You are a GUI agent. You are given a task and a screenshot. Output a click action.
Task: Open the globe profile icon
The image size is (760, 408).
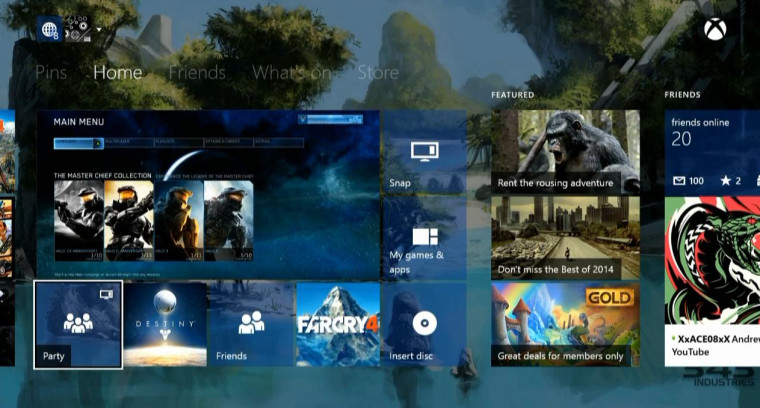click(x=49, y=29)
